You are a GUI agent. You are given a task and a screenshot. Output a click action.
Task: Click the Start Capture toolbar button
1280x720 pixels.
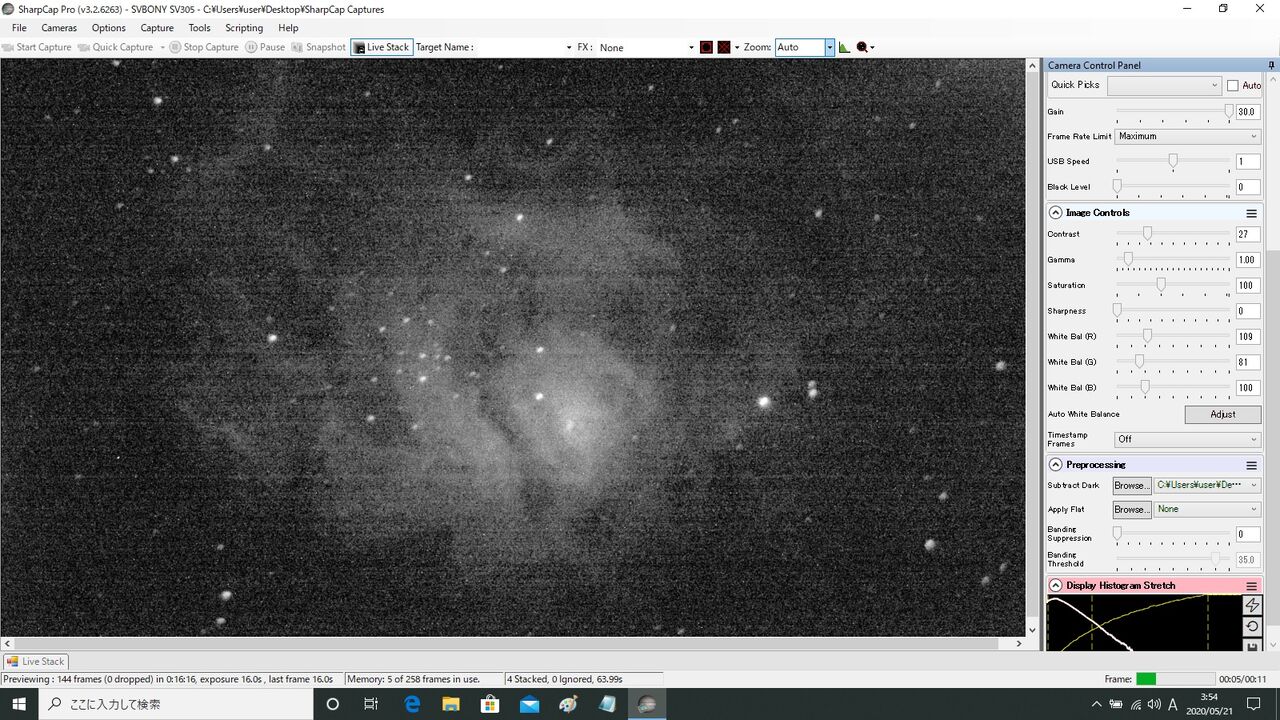pos(37,47)
